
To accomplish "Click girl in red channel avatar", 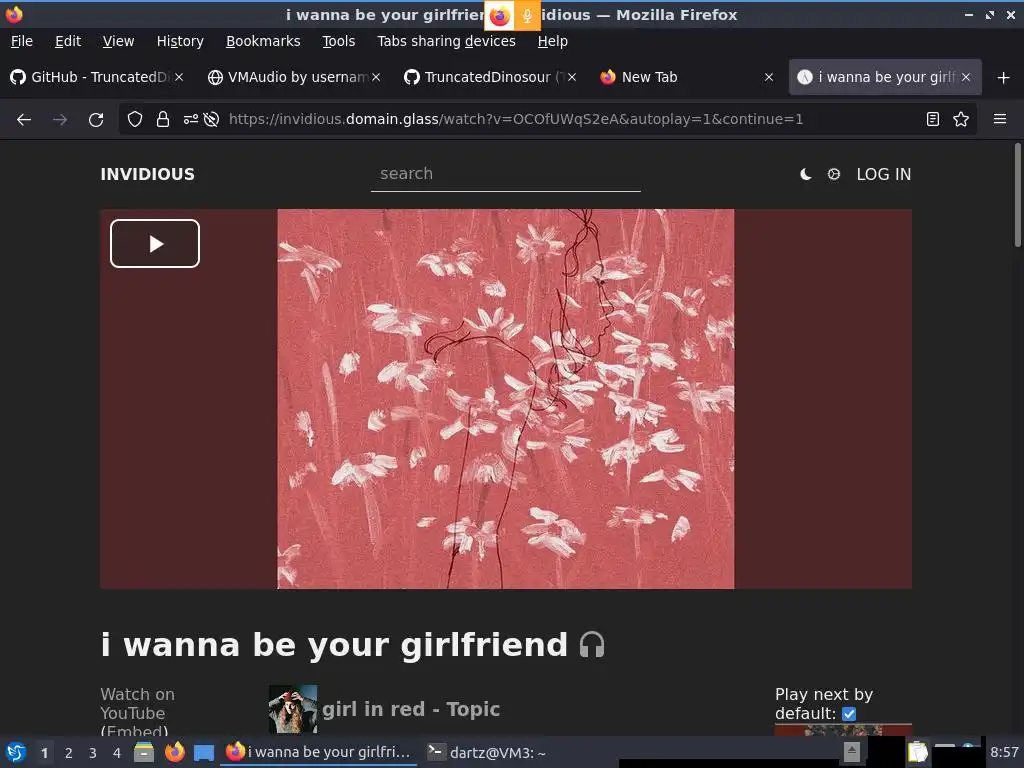I will 293,709.
